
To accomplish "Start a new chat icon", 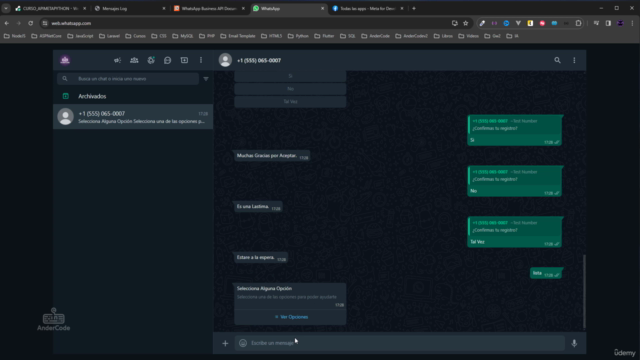I will point(184,60).
